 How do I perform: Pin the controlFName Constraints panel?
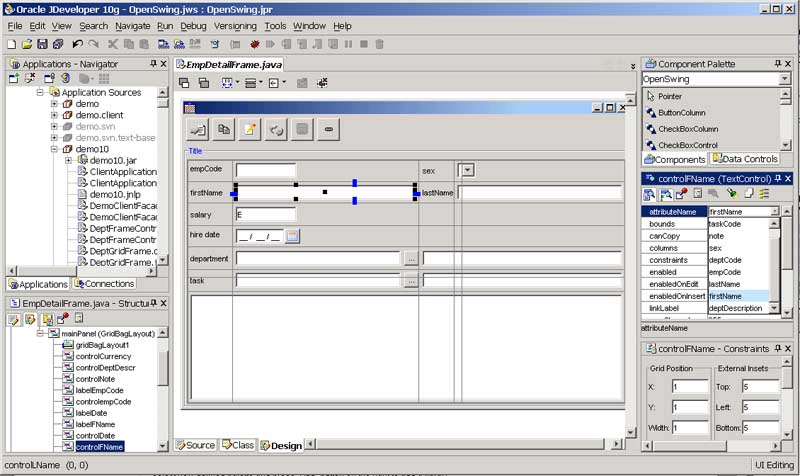click(x=778, y=348)
